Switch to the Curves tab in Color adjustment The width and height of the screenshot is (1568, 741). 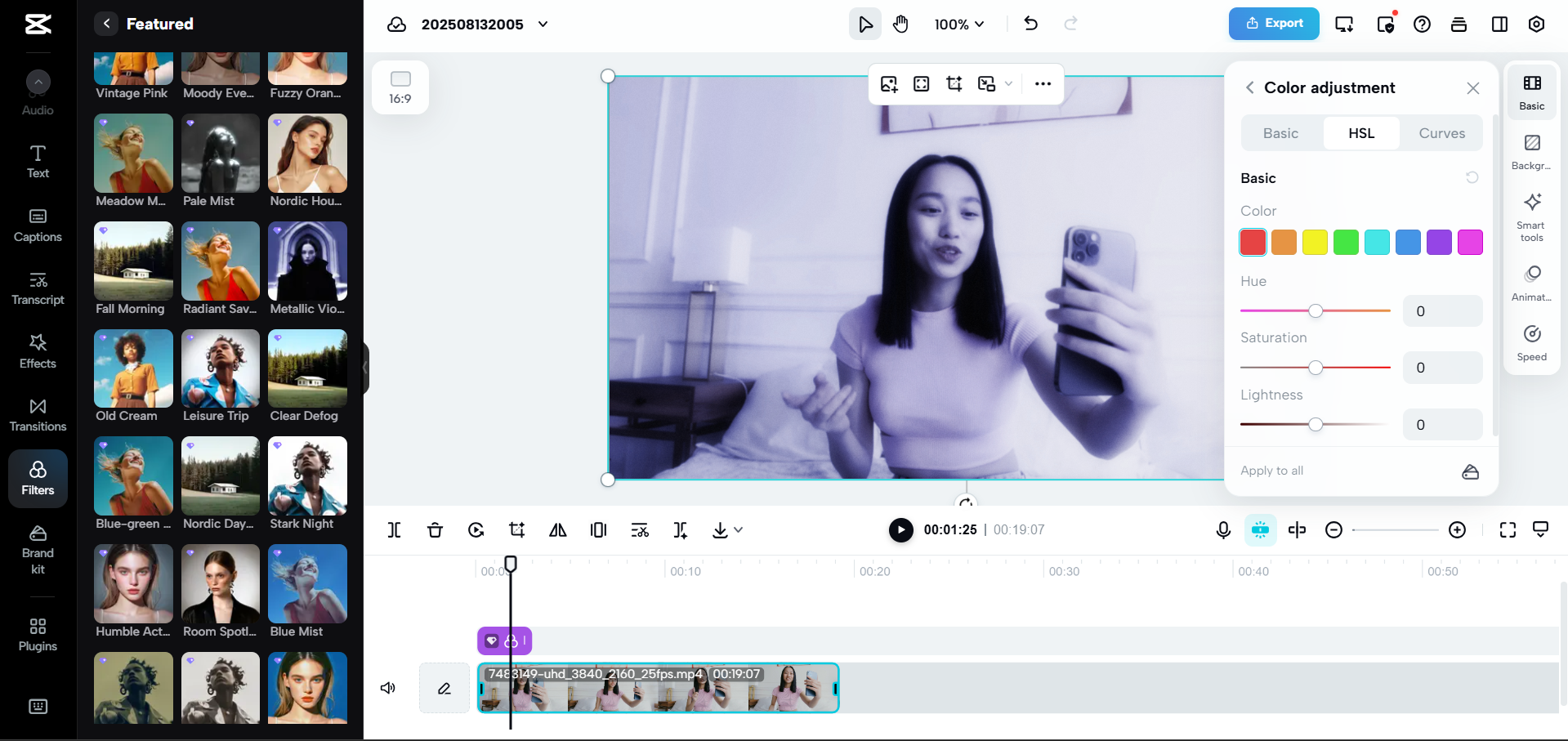[1441, 132]
